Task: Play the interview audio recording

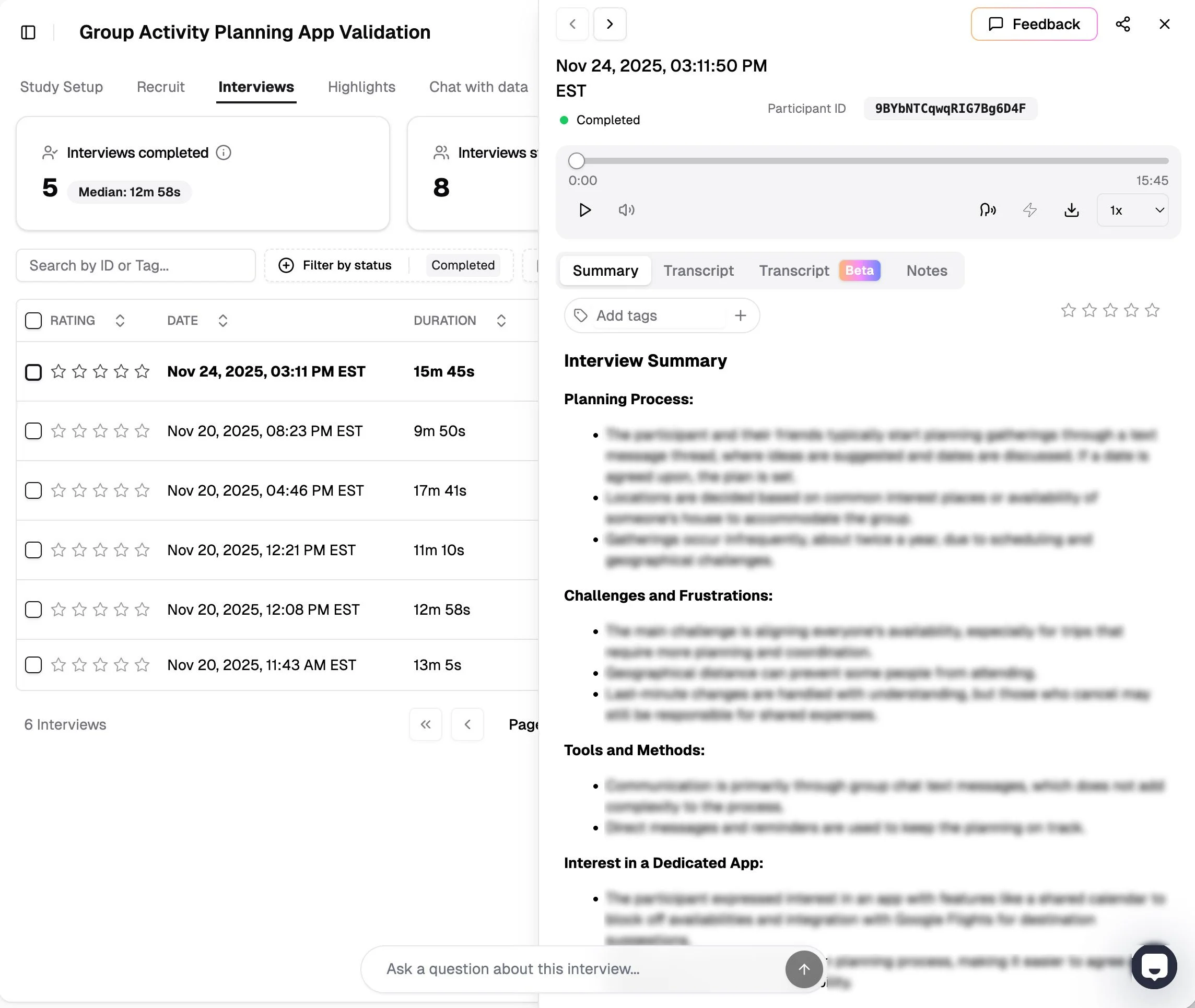Action: 584,210
